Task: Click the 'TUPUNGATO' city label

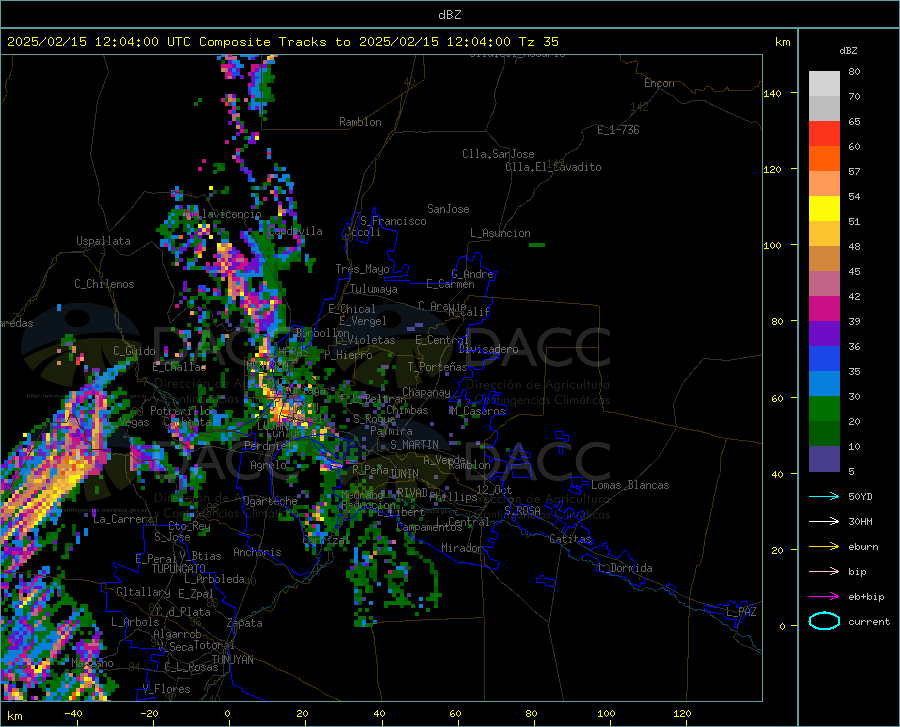Action: [x=179, y=569]
